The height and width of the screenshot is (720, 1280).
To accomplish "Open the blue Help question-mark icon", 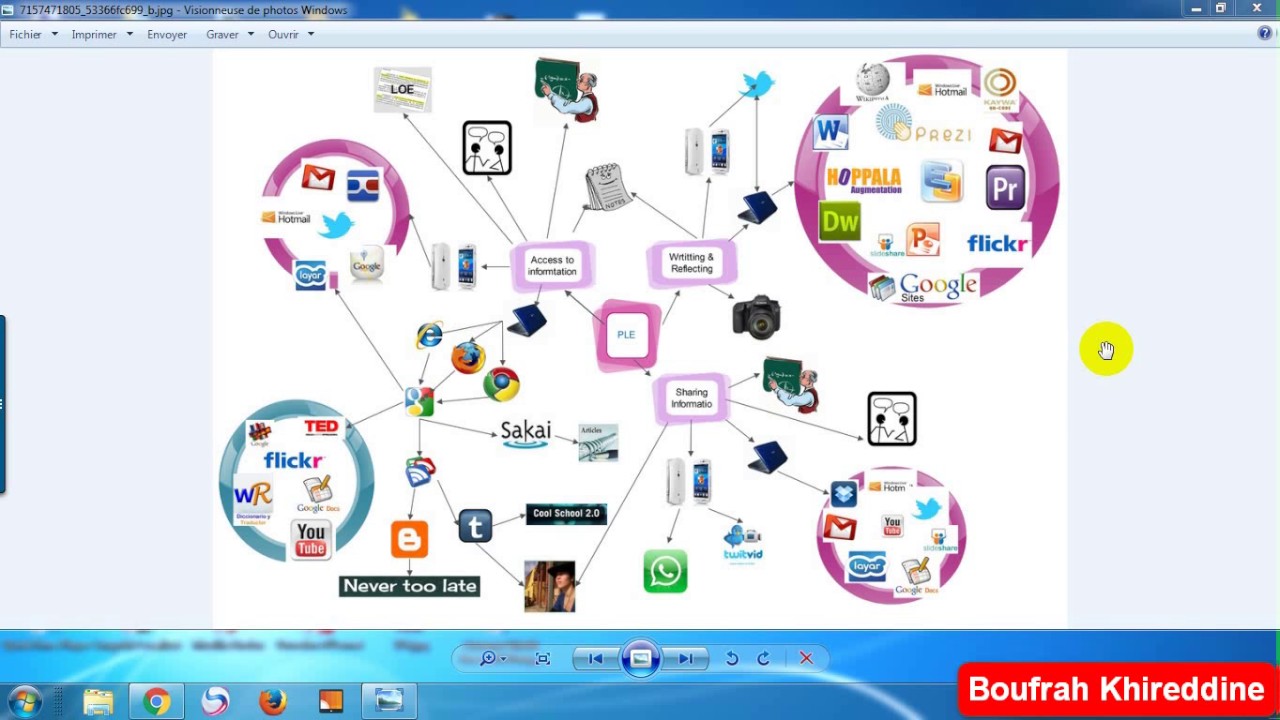I will 1264,33.
